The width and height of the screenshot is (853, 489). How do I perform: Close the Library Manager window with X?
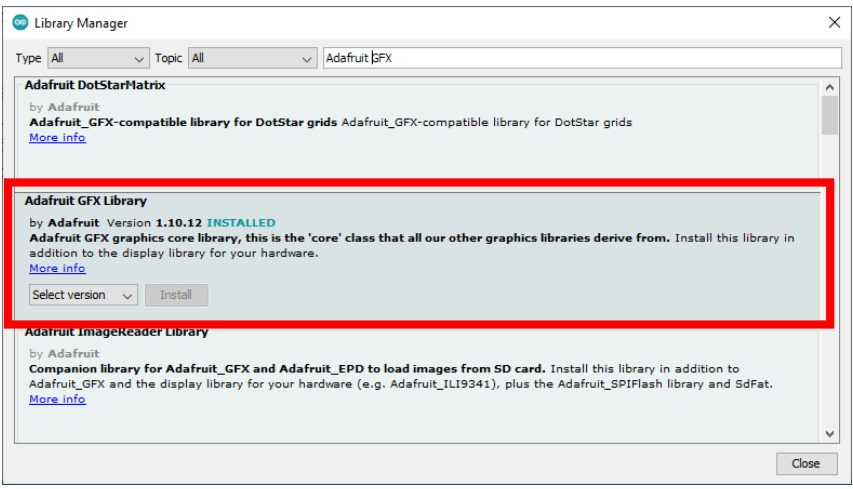(x=834, y=22)
